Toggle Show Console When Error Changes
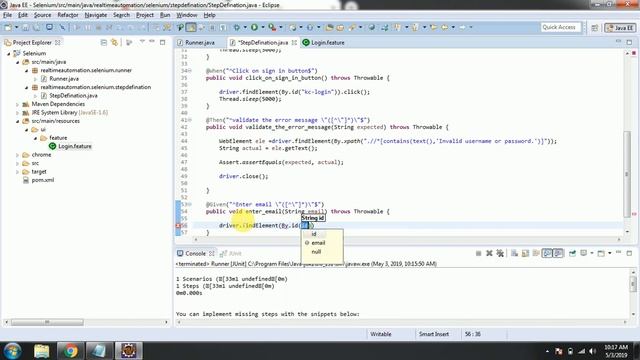The image size is (640, 360). click(558, 253)
